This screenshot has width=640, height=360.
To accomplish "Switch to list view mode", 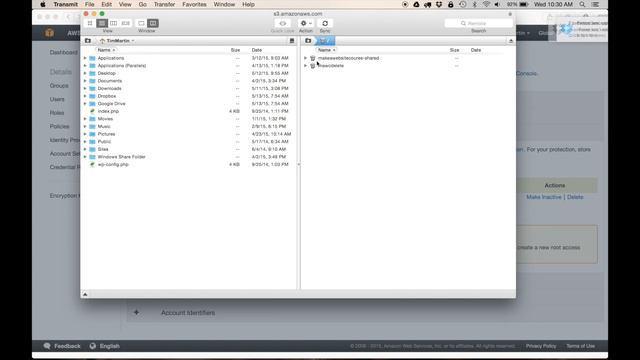I will tap(102, 23).
